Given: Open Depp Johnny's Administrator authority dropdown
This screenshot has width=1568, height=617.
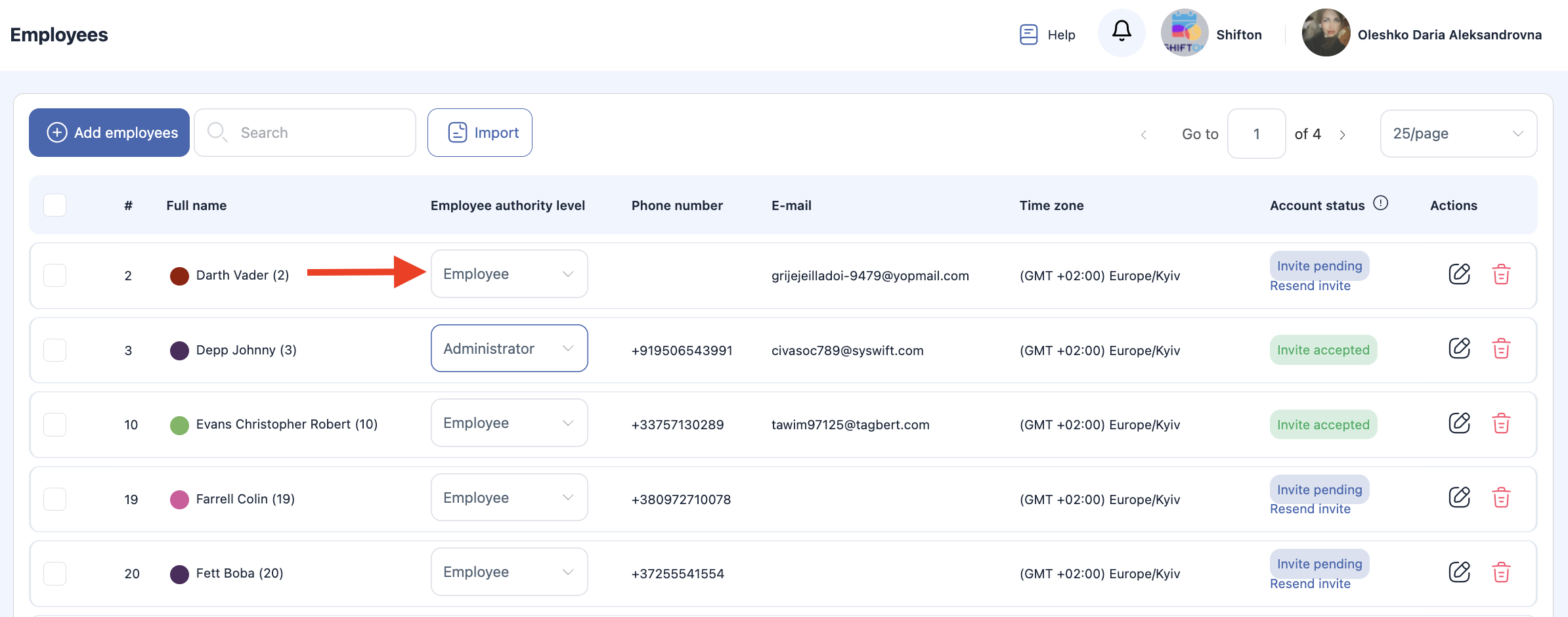Looking at the screenshot, I should point(509,349).
